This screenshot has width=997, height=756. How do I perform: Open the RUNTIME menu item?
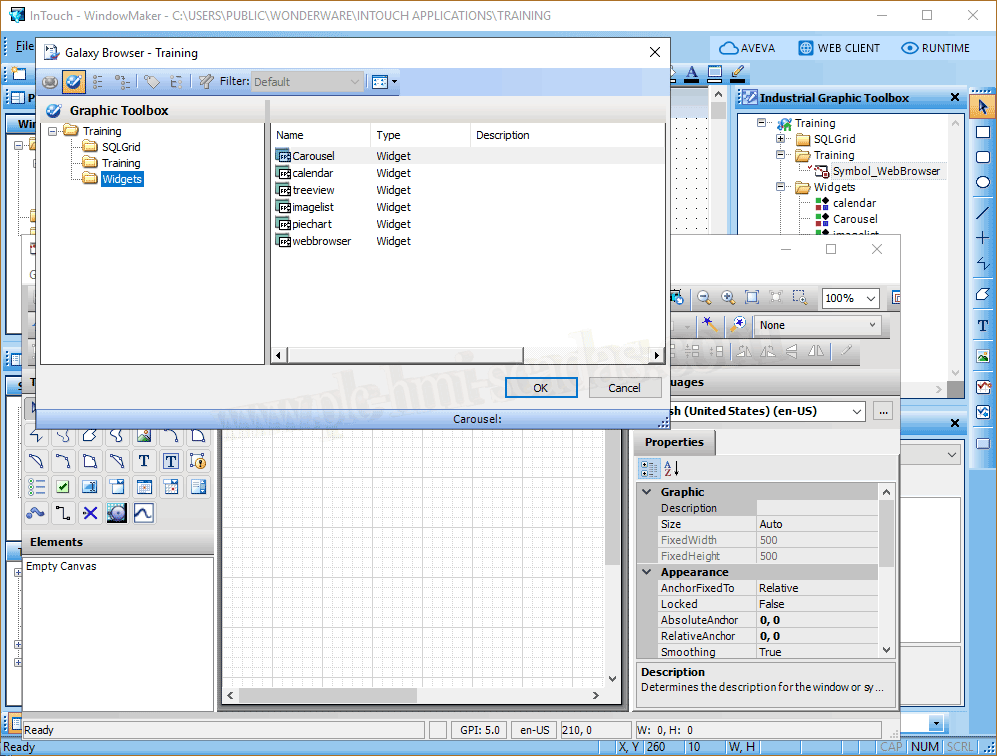[935, 48]
